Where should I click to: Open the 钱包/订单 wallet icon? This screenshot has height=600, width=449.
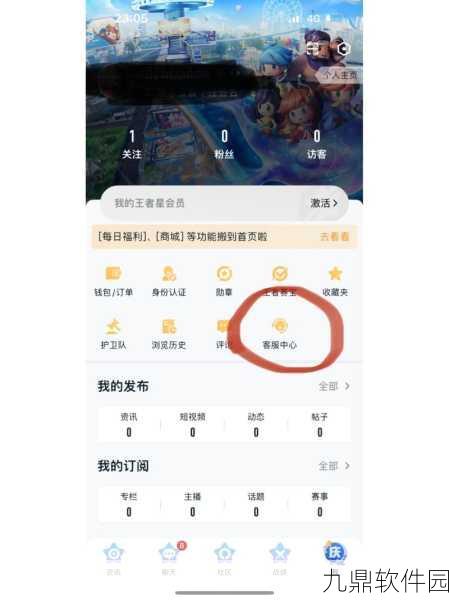click(113, 281)
